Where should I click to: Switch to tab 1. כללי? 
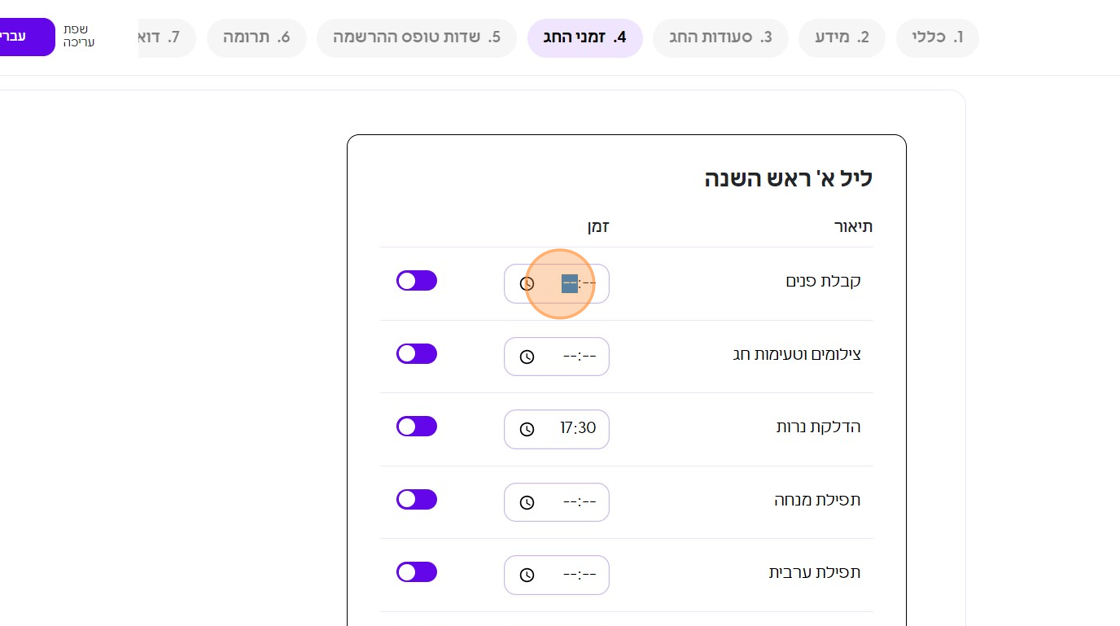pyautogui.click(x=937, y=38)
